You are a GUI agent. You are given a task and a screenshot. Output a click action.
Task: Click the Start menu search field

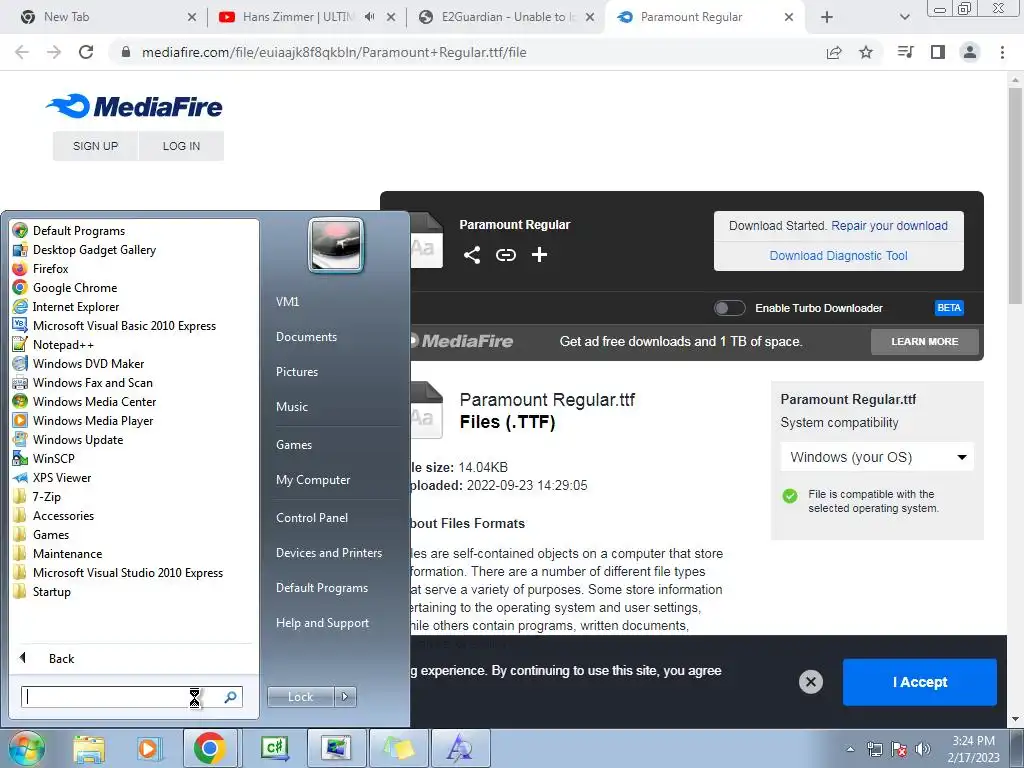point(132,697)
